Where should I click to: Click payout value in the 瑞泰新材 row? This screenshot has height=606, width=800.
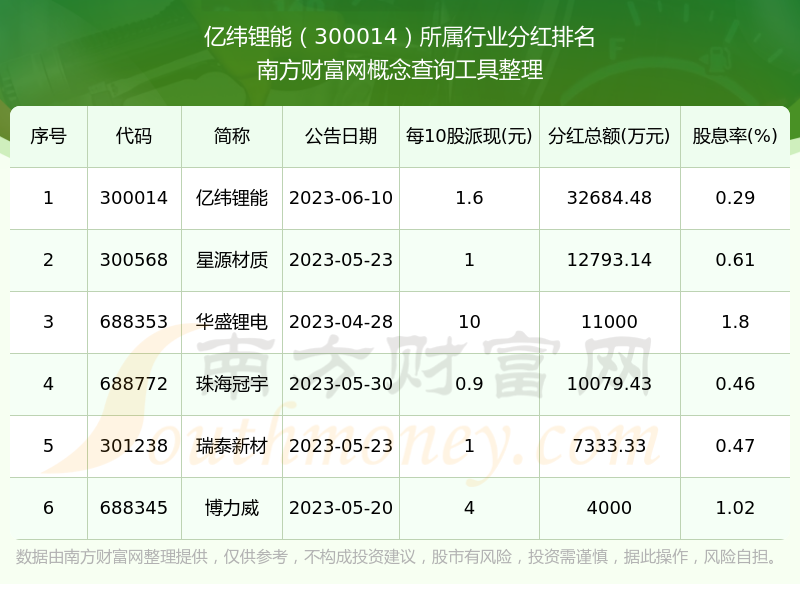coord(469,446)
